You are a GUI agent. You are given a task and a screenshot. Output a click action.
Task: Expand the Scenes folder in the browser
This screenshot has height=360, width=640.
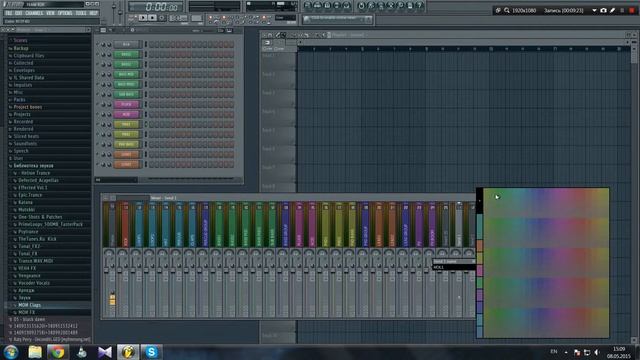[20, 40]
